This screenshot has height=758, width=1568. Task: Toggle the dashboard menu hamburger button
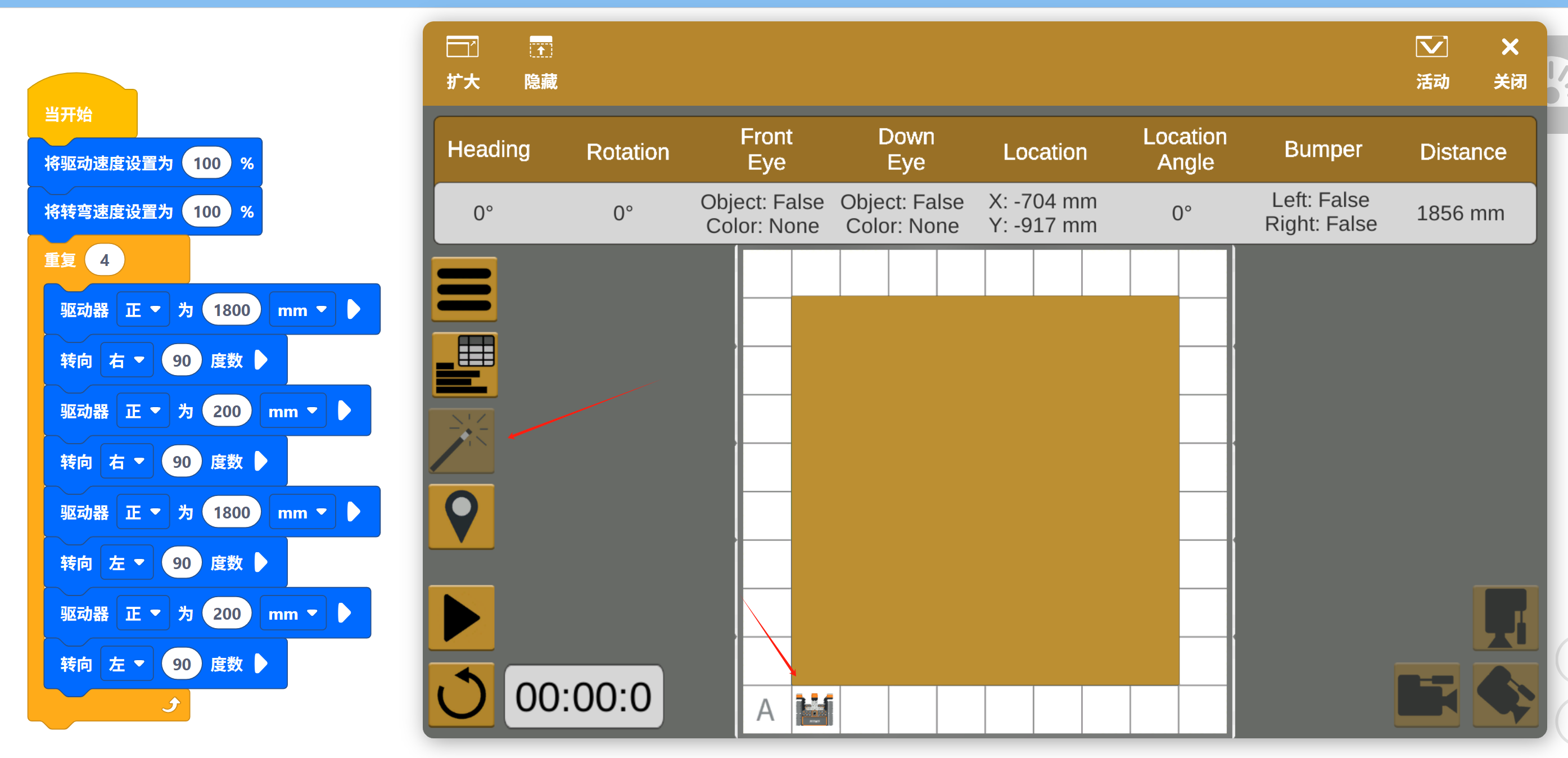point(464,289)
